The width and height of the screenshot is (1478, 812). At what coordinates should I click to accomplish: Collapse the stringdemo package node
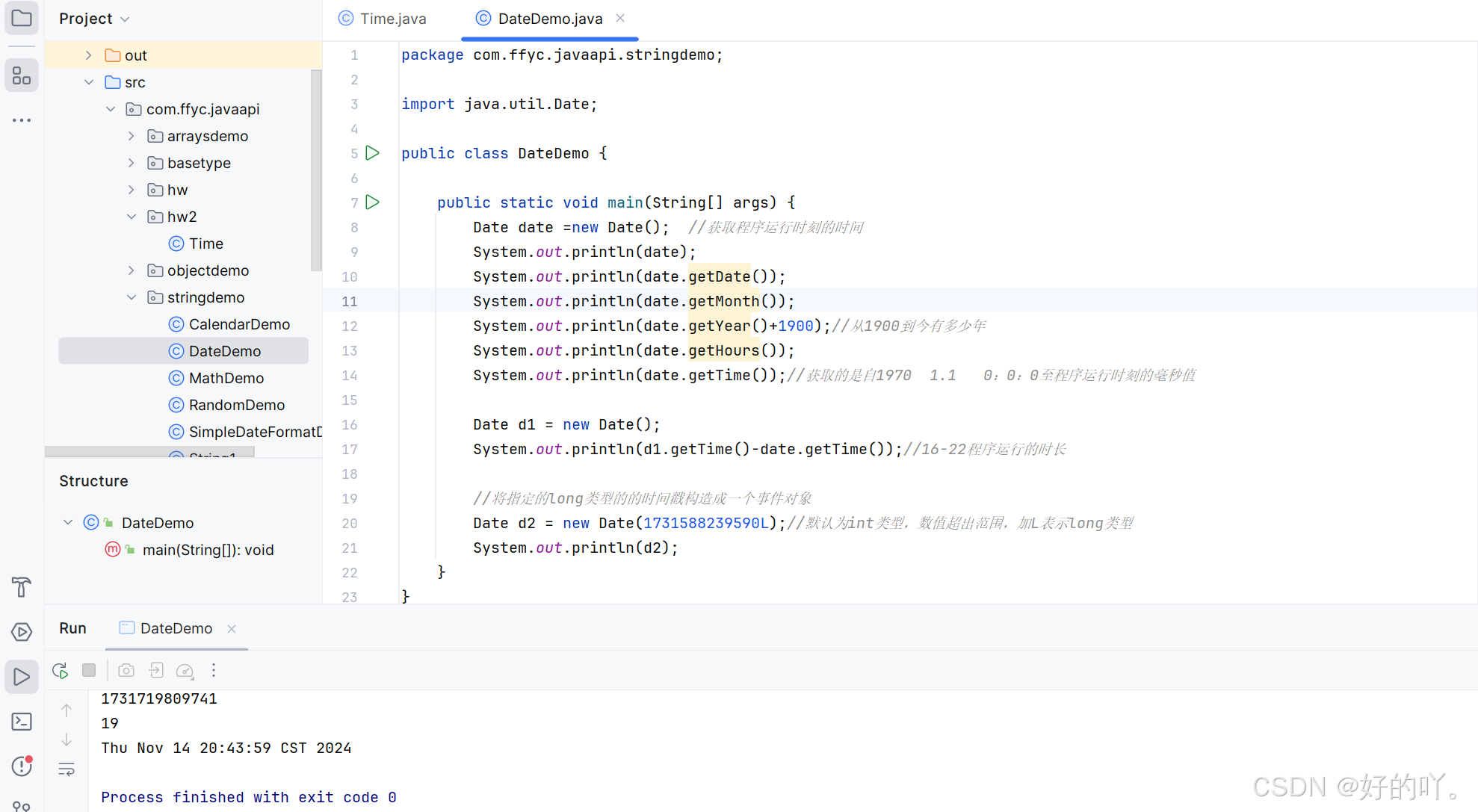(132, 297)
